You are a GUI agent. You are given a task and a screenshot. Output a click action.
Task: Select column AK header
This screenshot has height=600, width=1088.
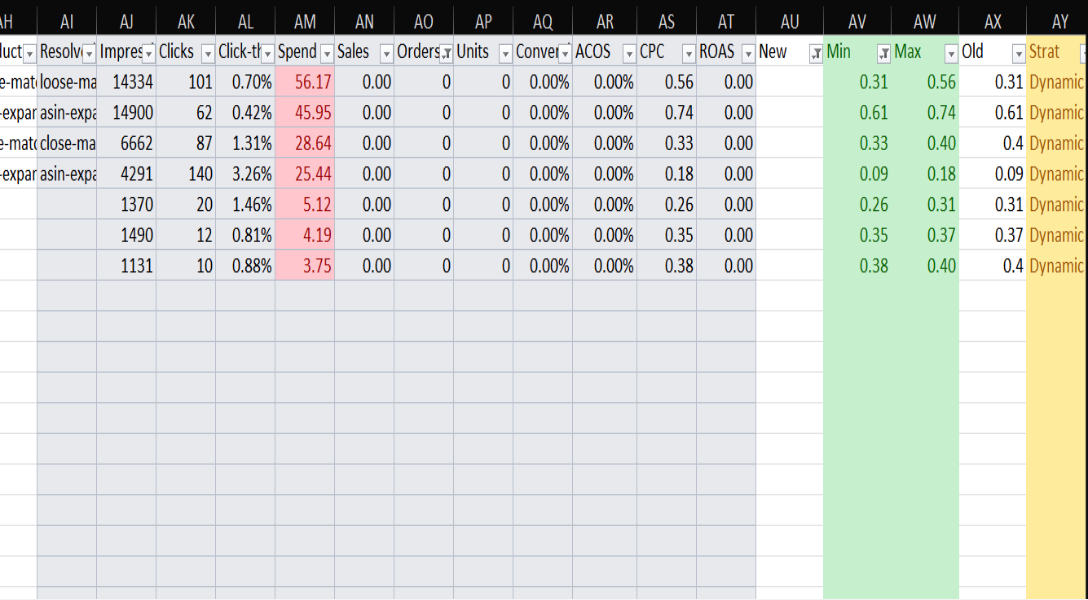(186, 22)
